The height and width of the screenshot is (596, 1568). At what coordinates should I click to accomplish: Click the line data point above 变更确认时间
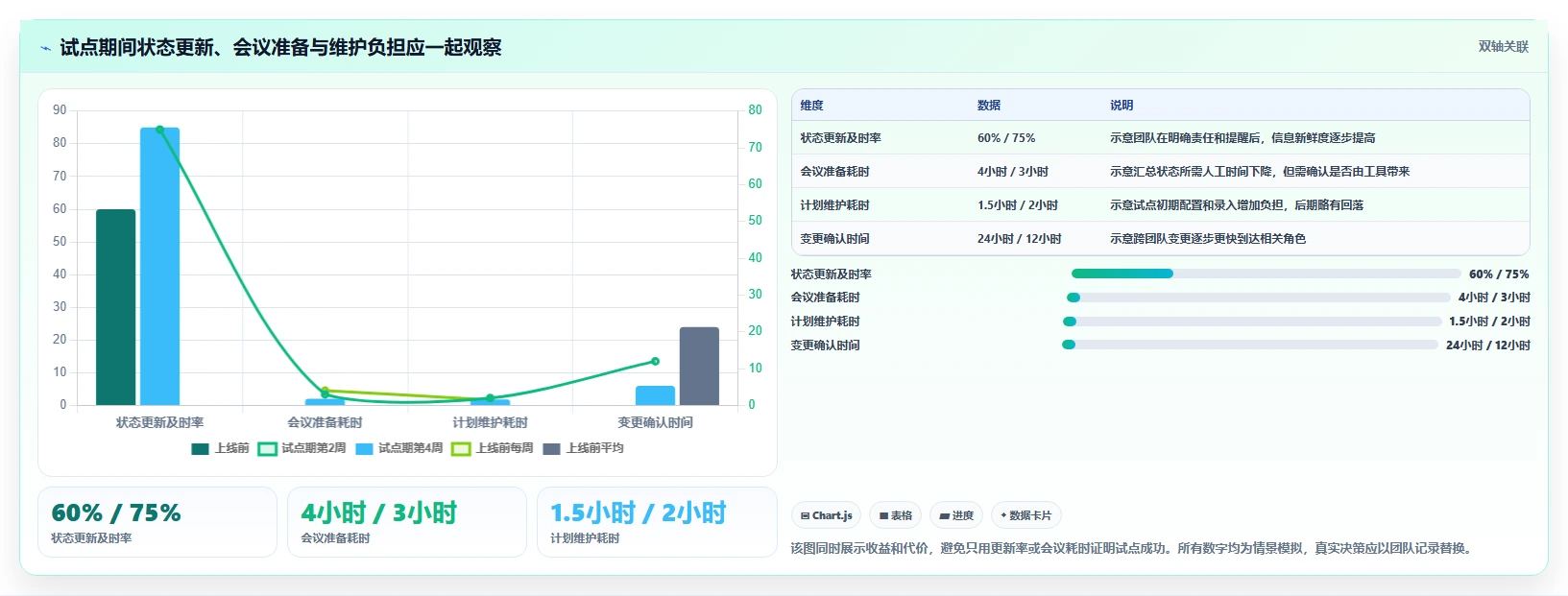click(655, 361)
